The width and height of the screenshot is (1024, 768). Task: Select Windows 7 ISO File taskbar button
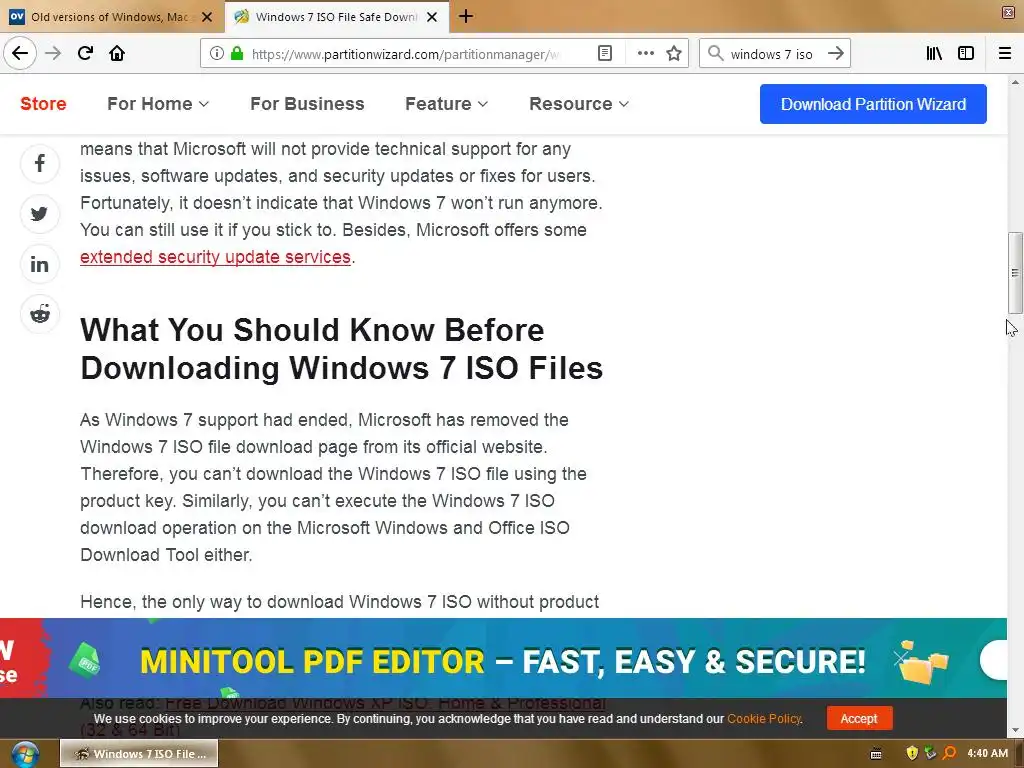pyautogui.click(x=139, y=754)
